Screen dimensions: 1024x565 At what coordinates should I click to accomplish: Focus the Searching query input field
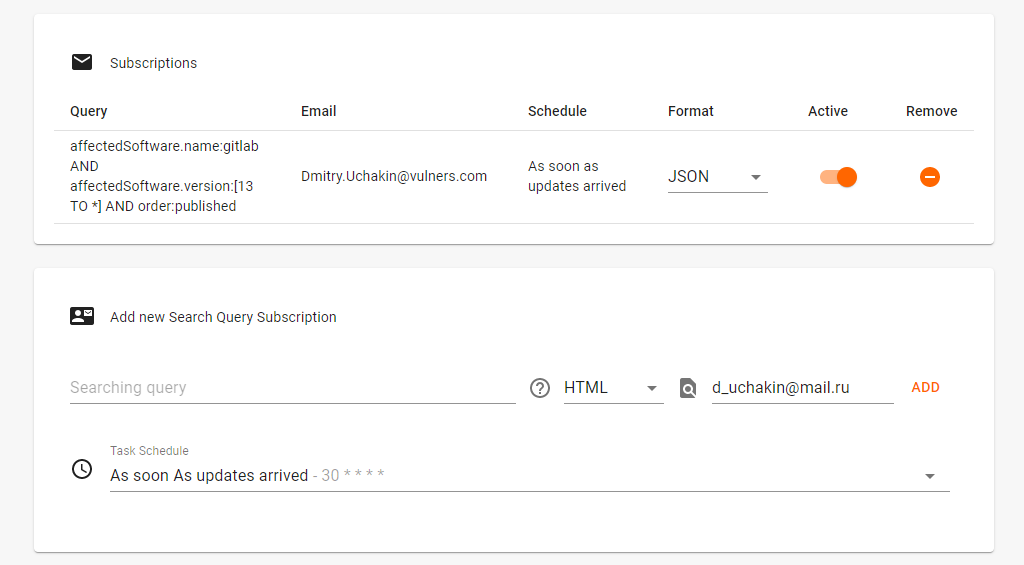292,388
